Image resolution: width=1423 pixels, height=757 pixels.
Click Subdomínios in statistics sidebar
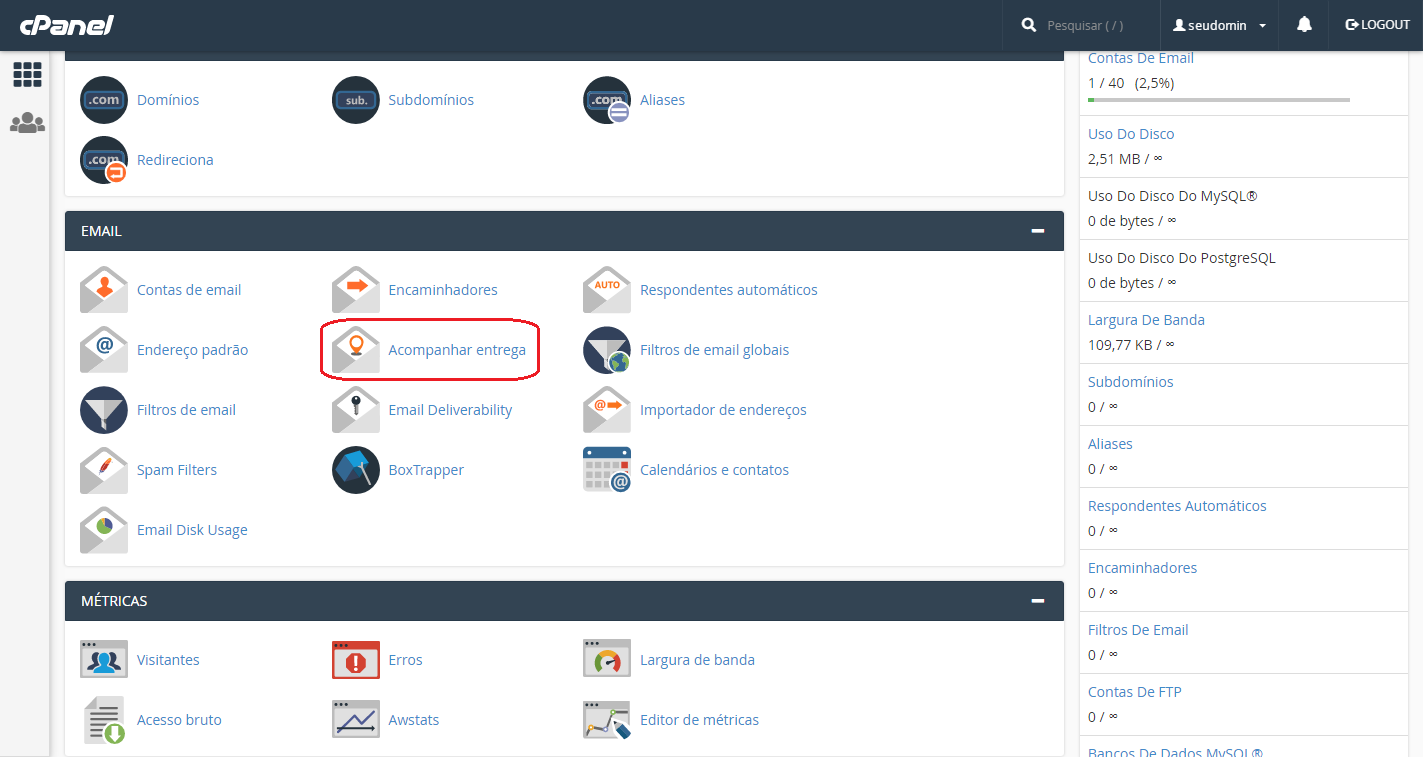click(x=1131, y=382)
